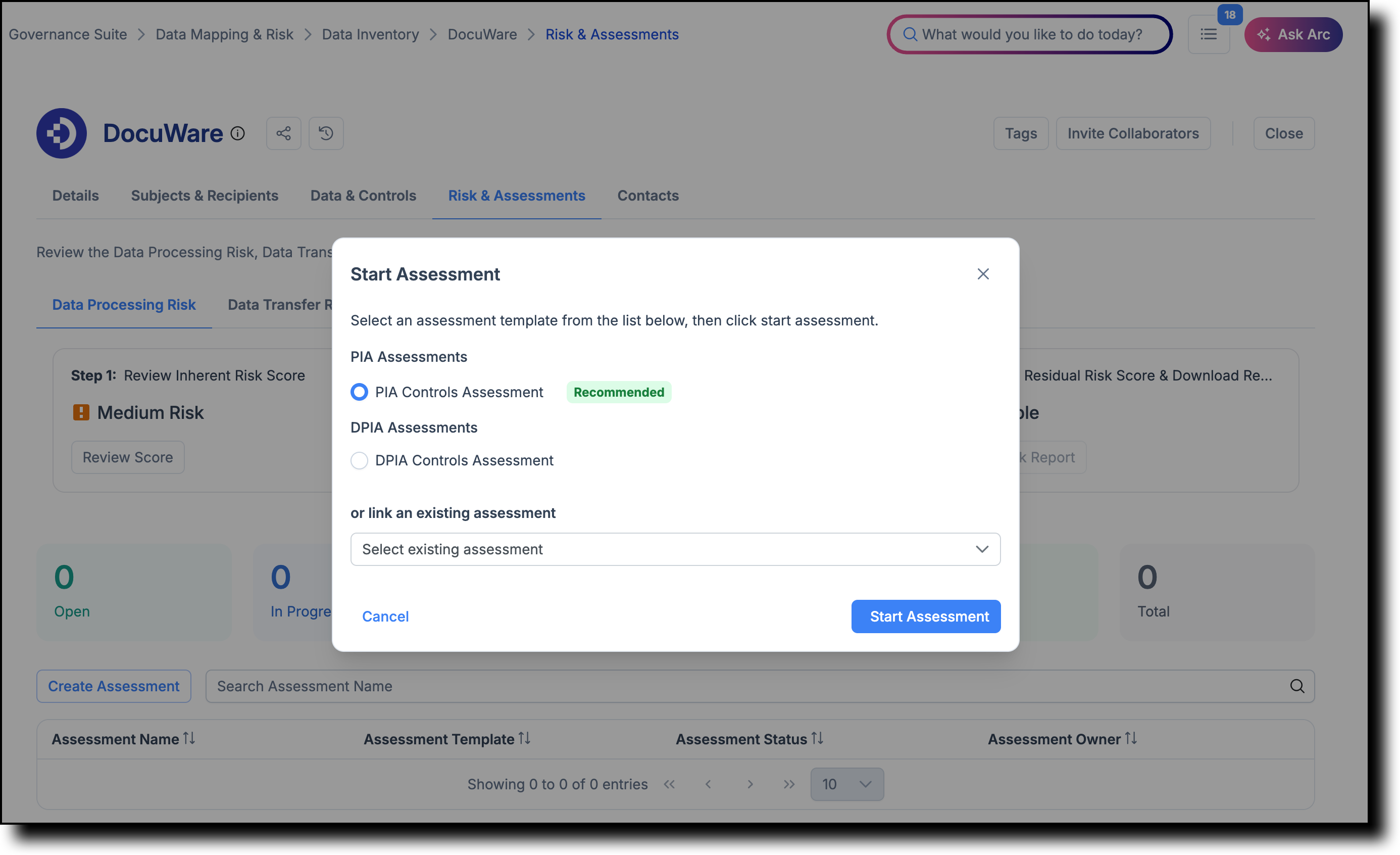Go to Data Mapping & Risk breadcrumb
This screenshot has width=1400, height=855.
224,35
